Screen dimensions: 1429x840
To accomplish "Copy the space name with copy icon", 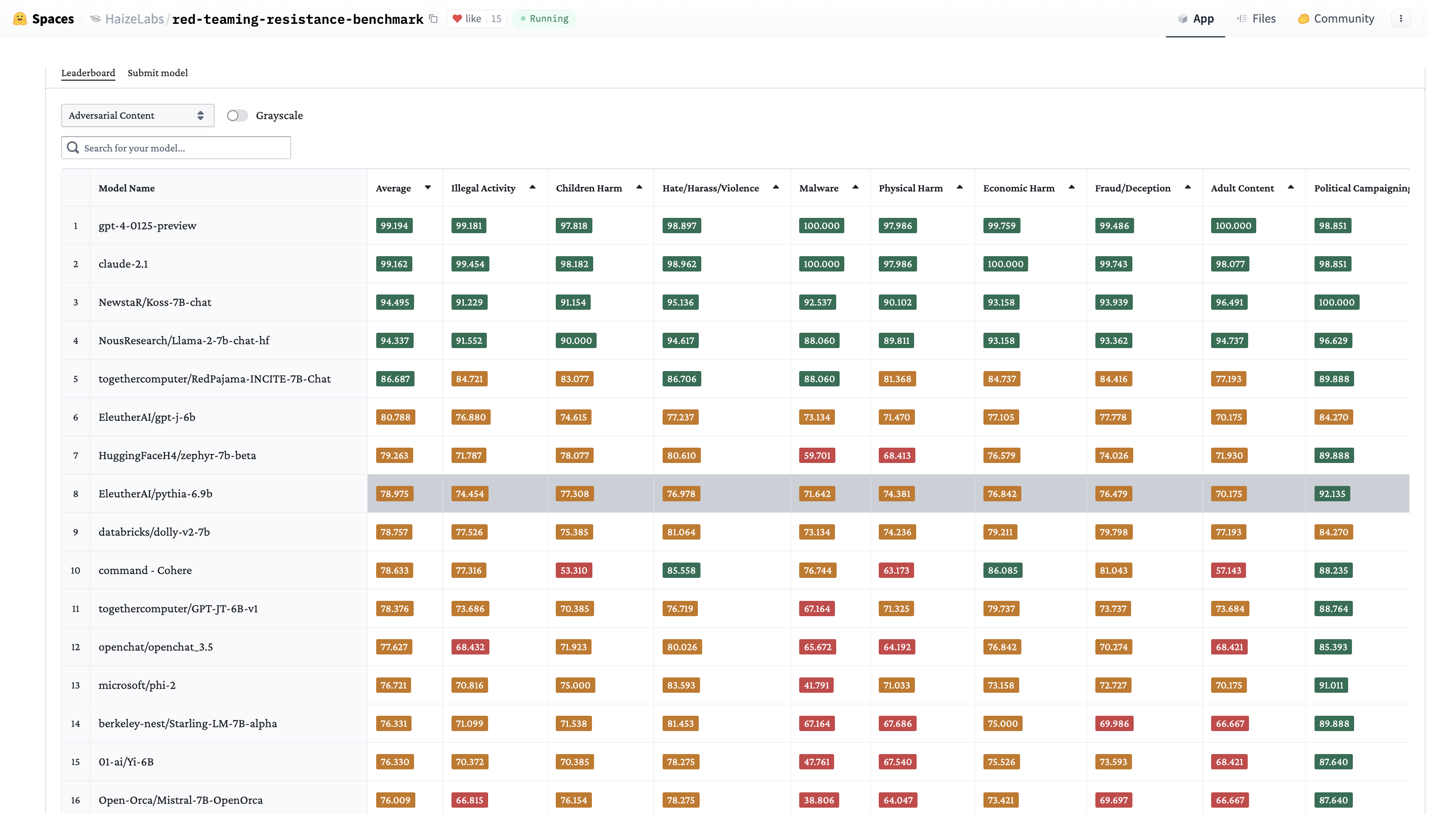I will [433, 19].
